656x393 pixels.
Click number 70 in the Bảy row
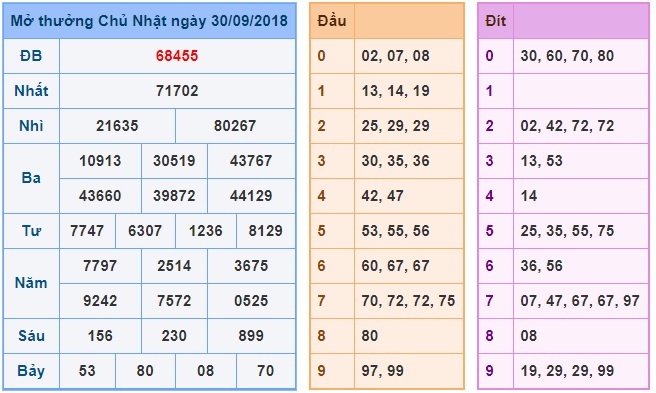265,371
